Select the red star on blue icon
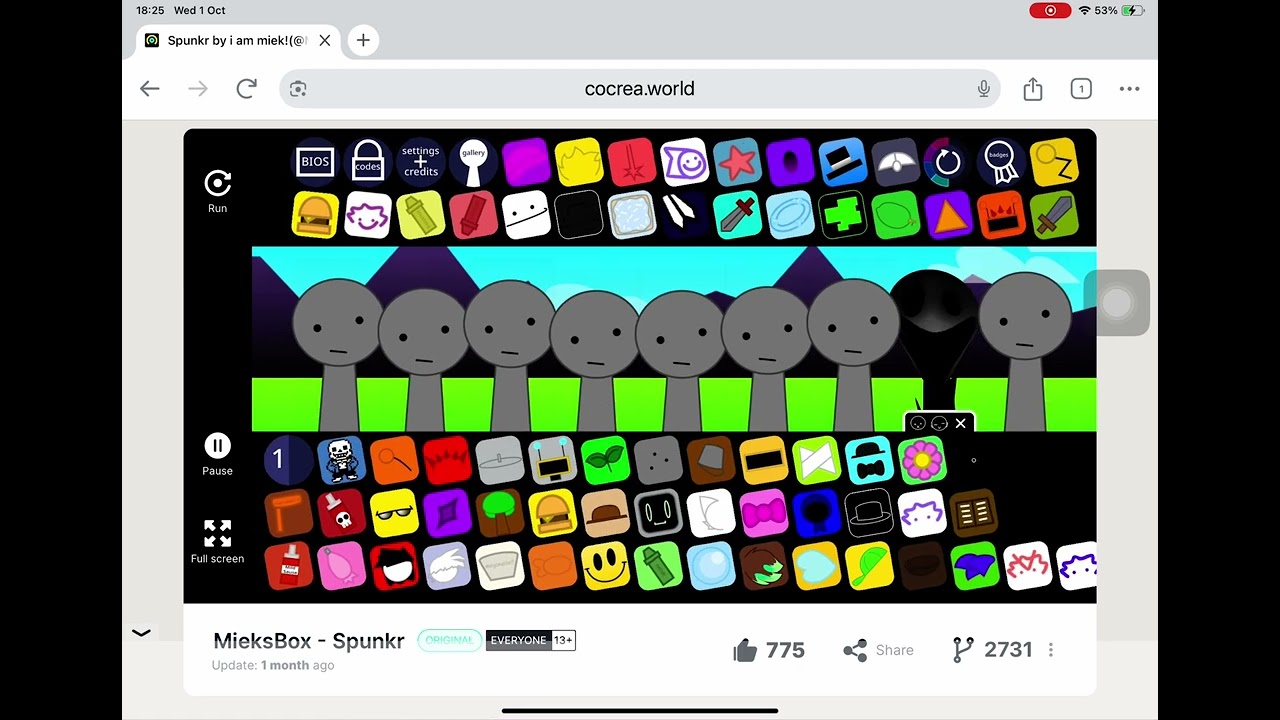This screenshot has width=1280, height=720. tap(738, 162)
